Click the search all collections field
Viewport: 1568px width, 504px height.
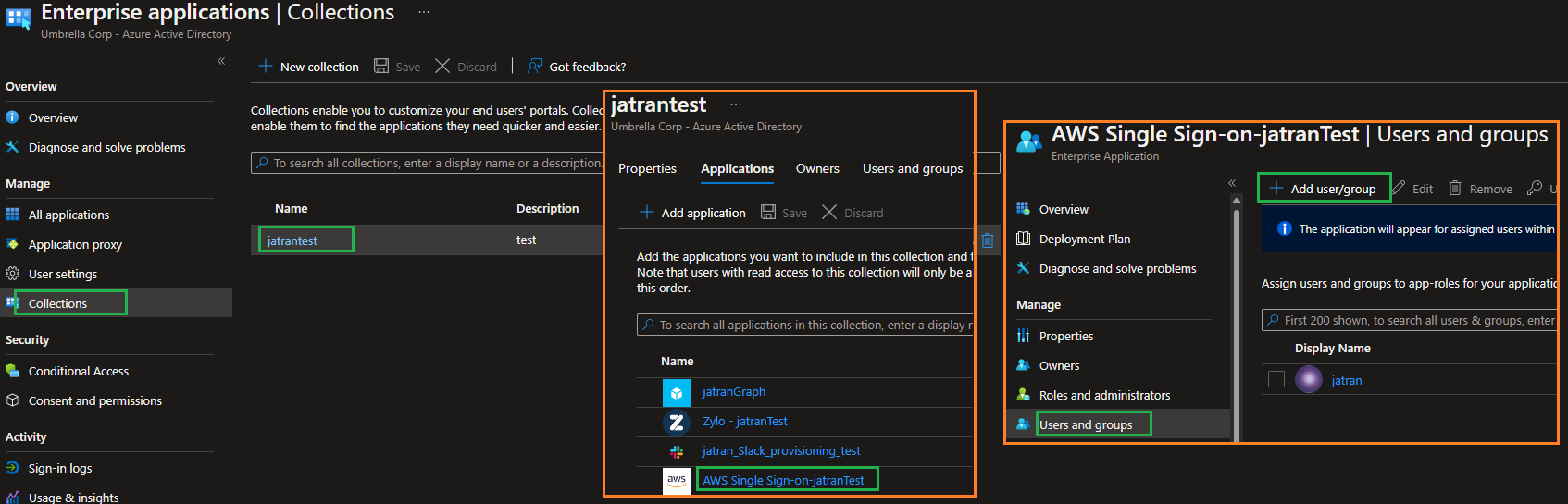pos(426,163)
